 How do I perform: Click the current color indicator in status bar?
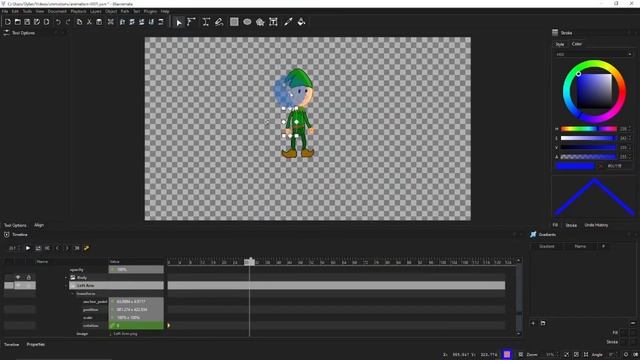coord(507,354)
